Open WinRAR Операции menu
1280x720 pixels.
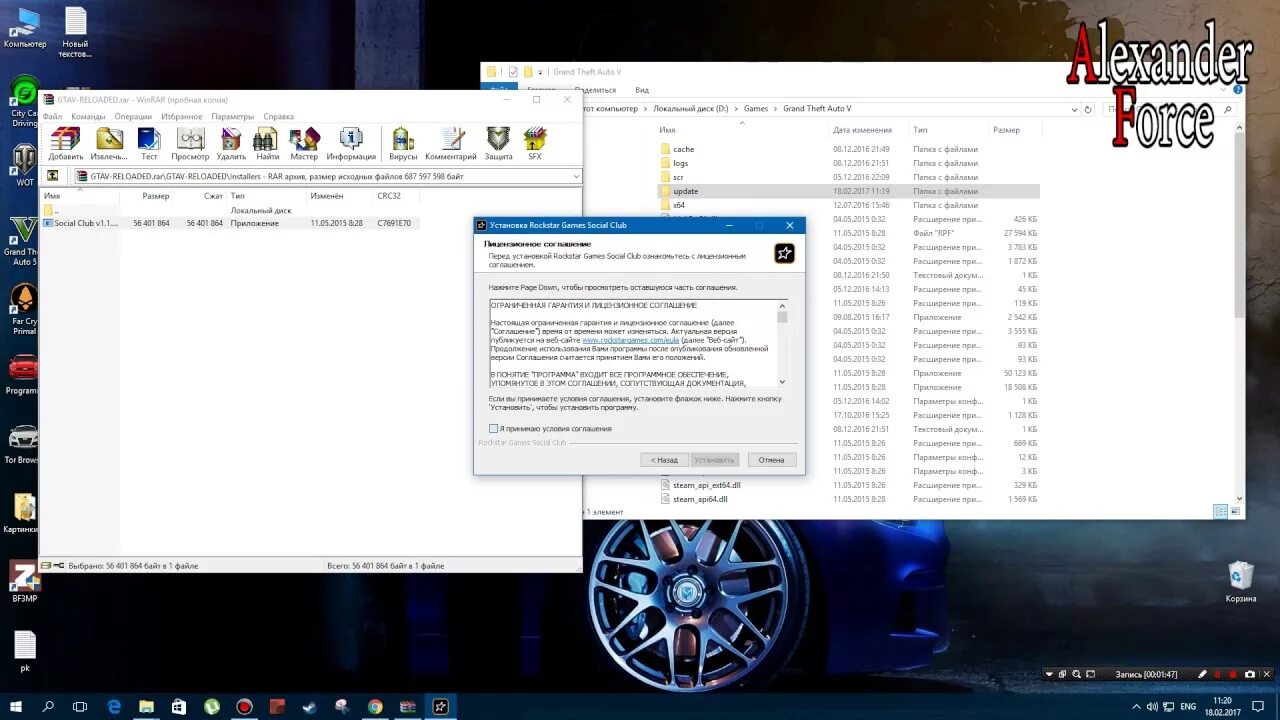(133, 116)
